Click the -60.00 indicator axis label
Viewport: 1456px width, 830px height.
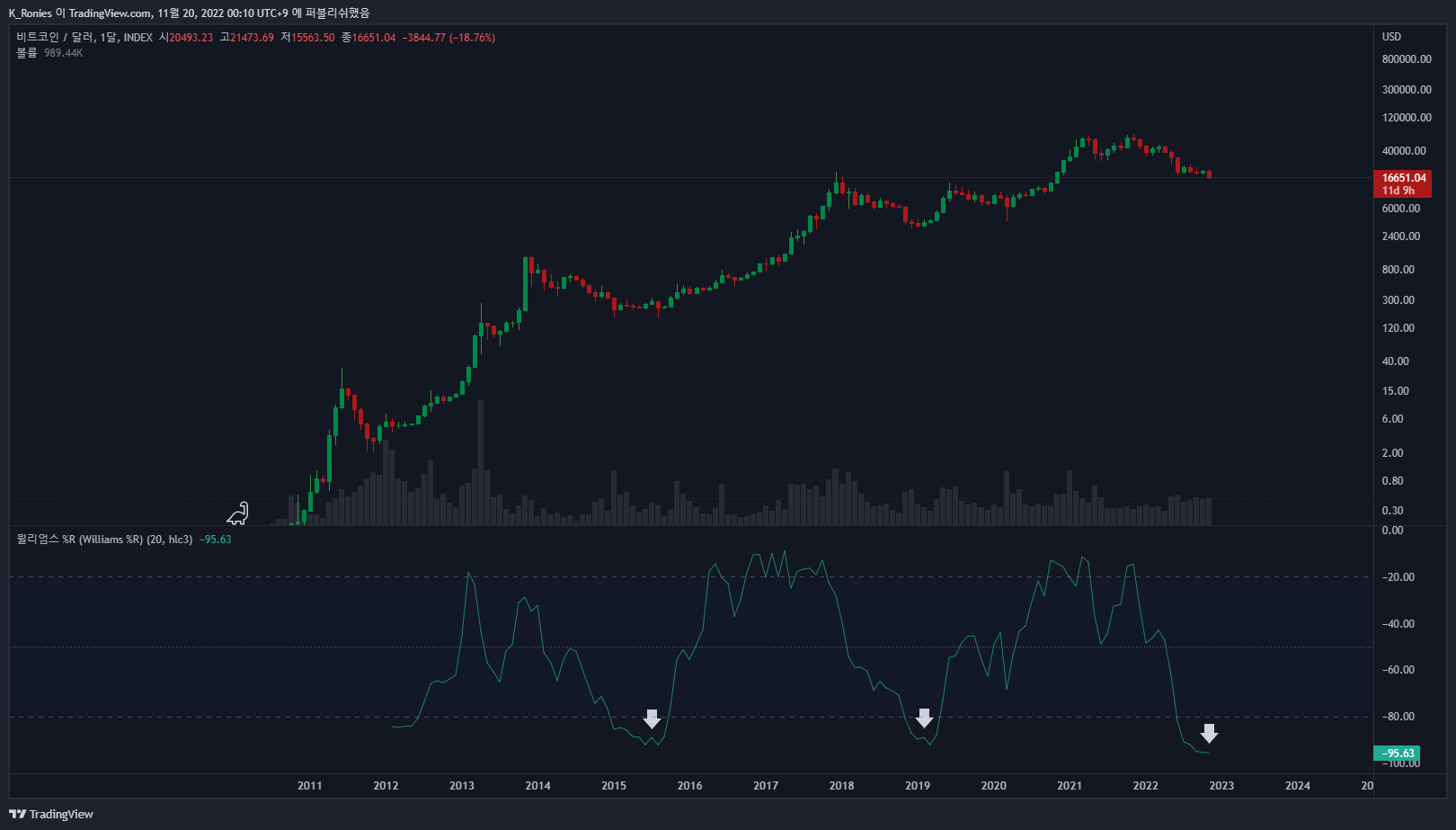pos(1398,670)
